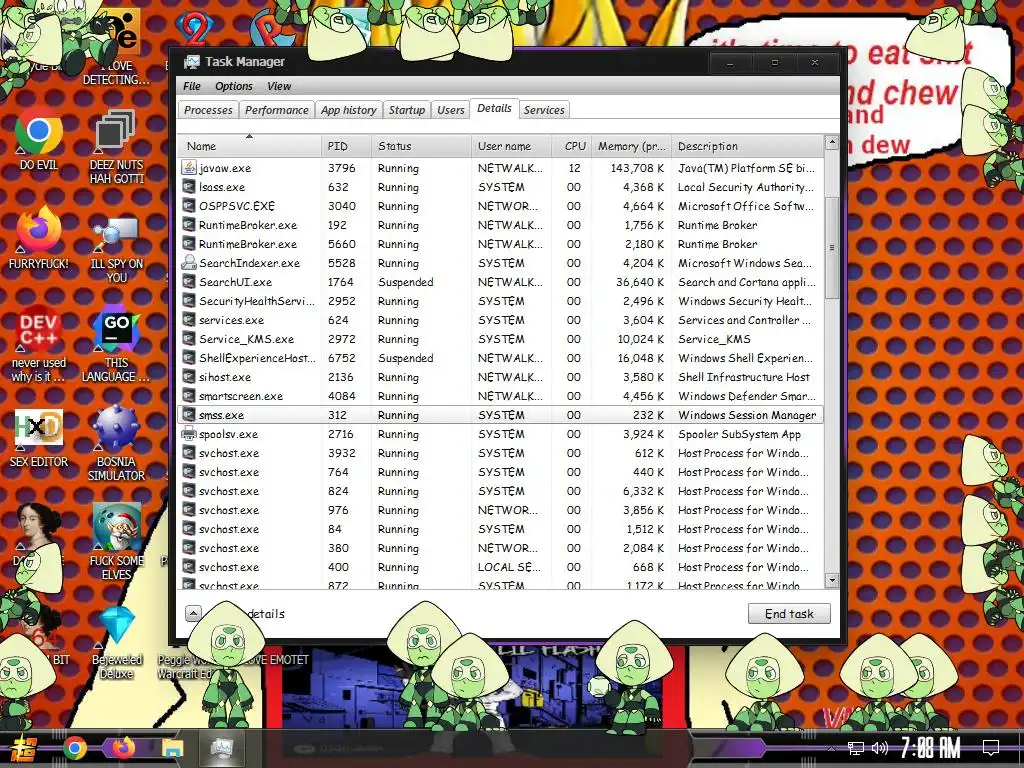
Task: Select svchost.exe with PID 976
Action: [x=500, y=509]
